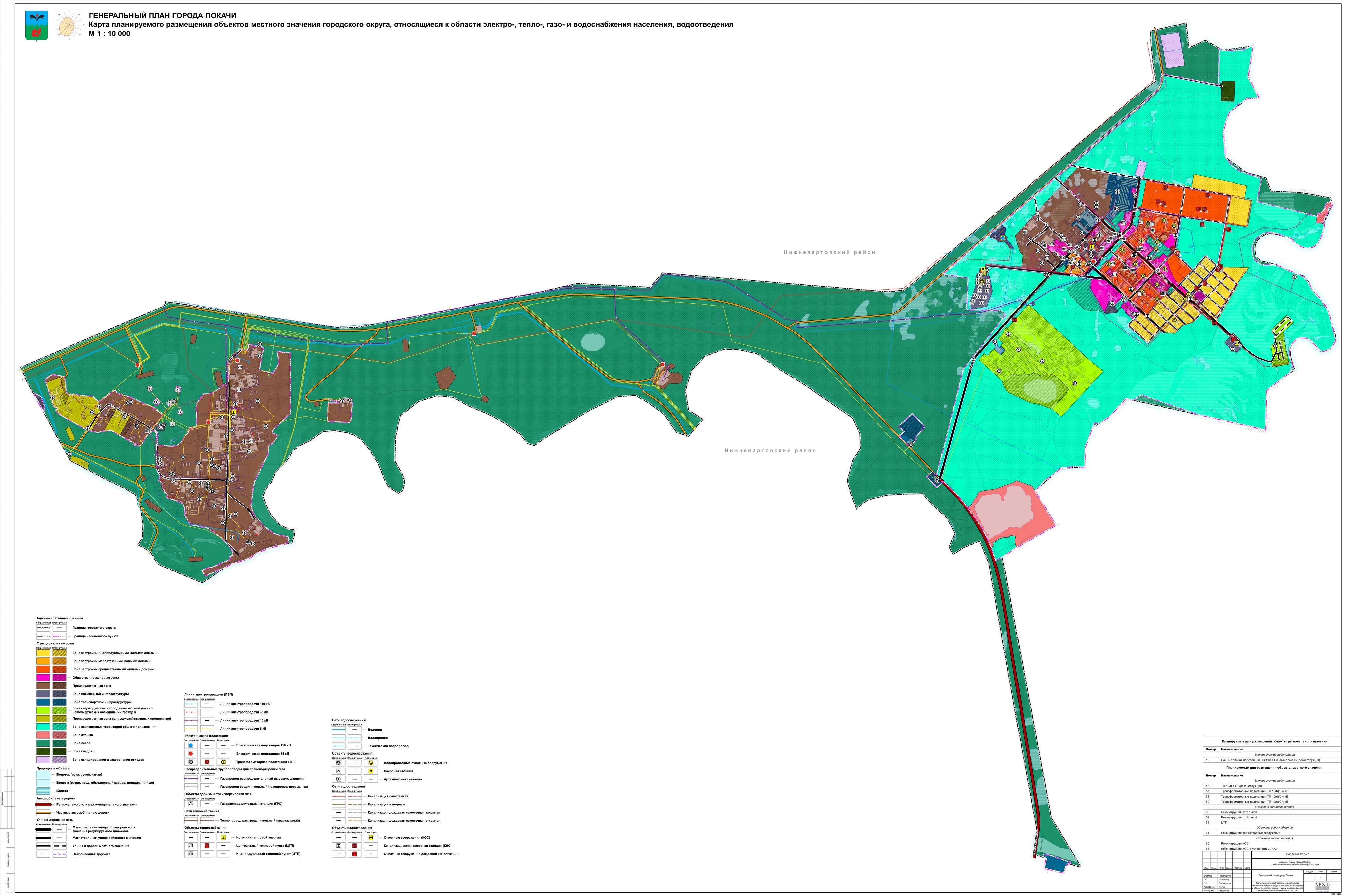1345x896 pixels.
Task: Click the planned settlement boundary magenta line sample
Action: (60, 636)
